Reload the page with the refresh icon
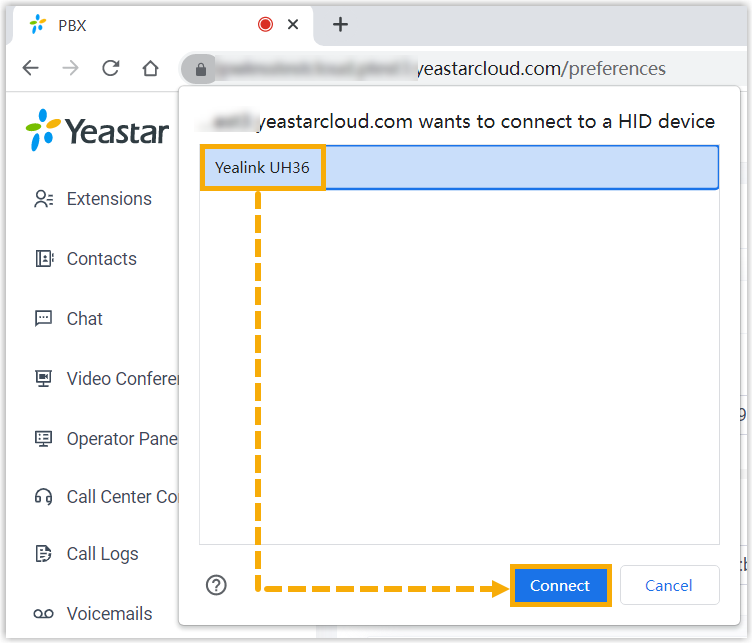The width and height of the screenshot is (753, 644). (x=110, y=68)
